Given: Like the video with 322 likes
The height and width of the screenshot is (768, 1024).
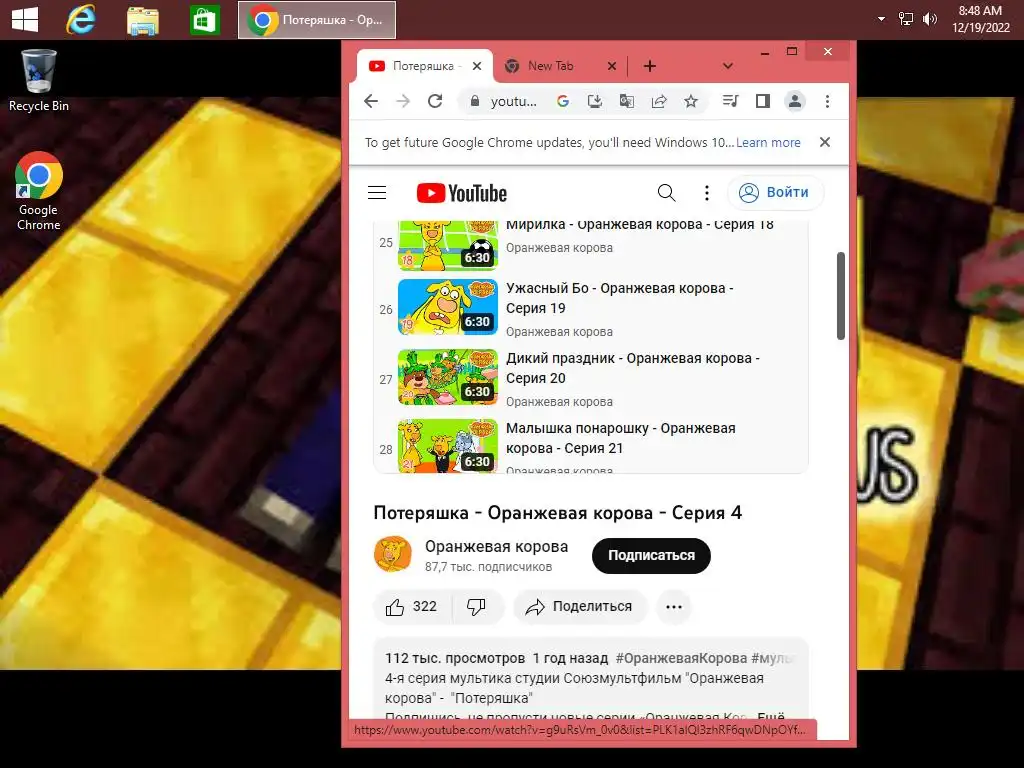Looking at the screenshot, I should click(x=411, y=607).
